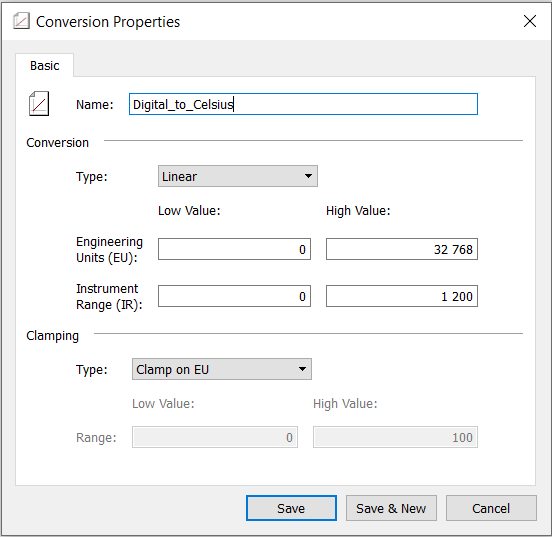Click the Clamping section heading
The height and width of the screenshot is (537, 552).
52,336
